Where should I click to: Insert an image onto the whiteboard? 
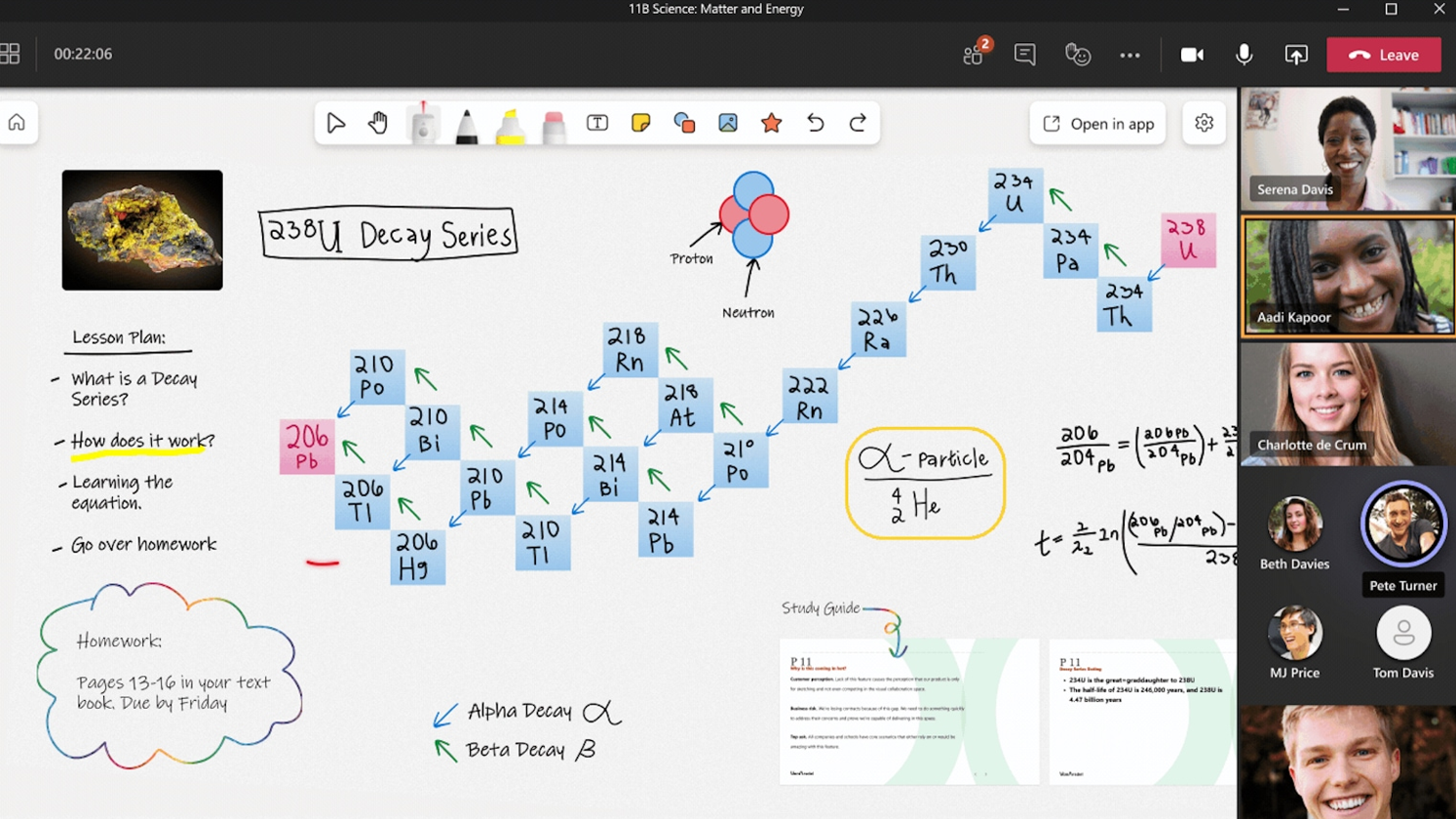click(x=728, y=124)
